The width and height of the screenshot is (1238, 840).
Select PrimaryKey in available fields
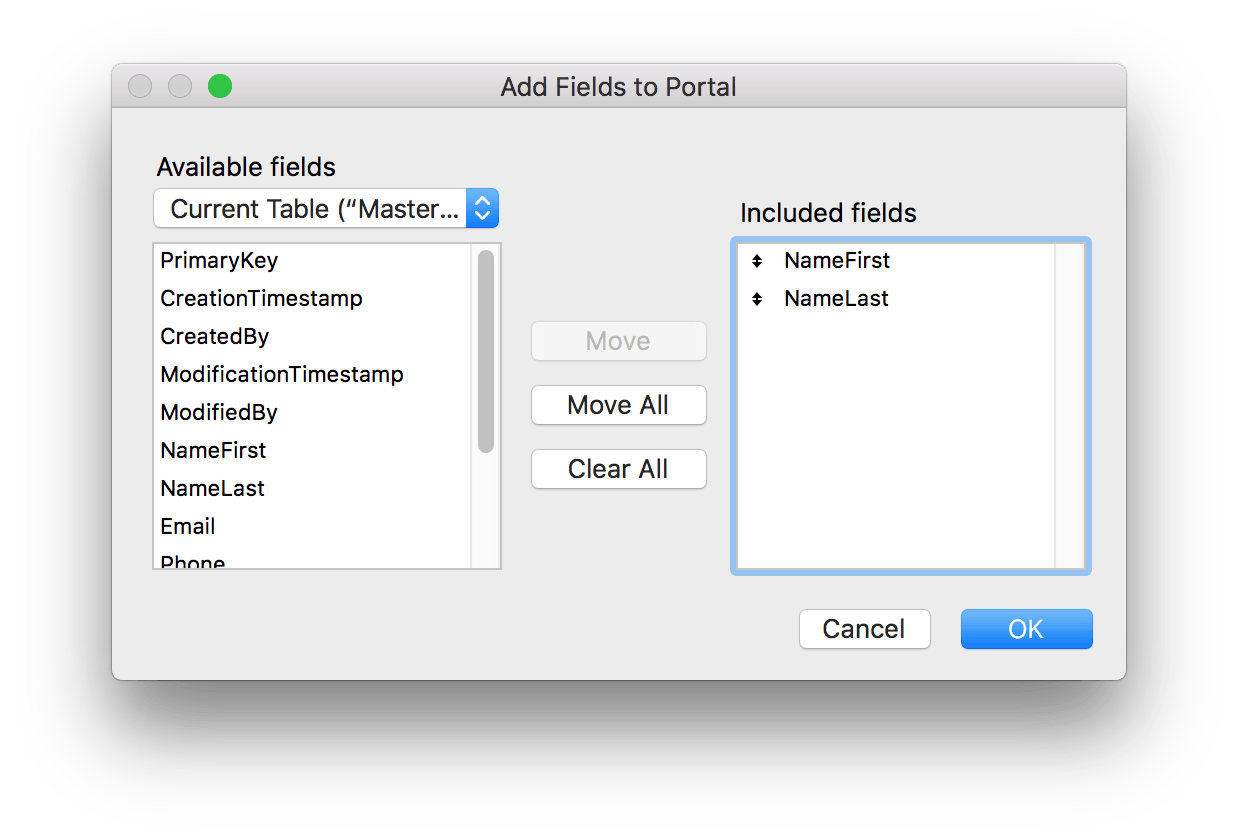point(219,261)
